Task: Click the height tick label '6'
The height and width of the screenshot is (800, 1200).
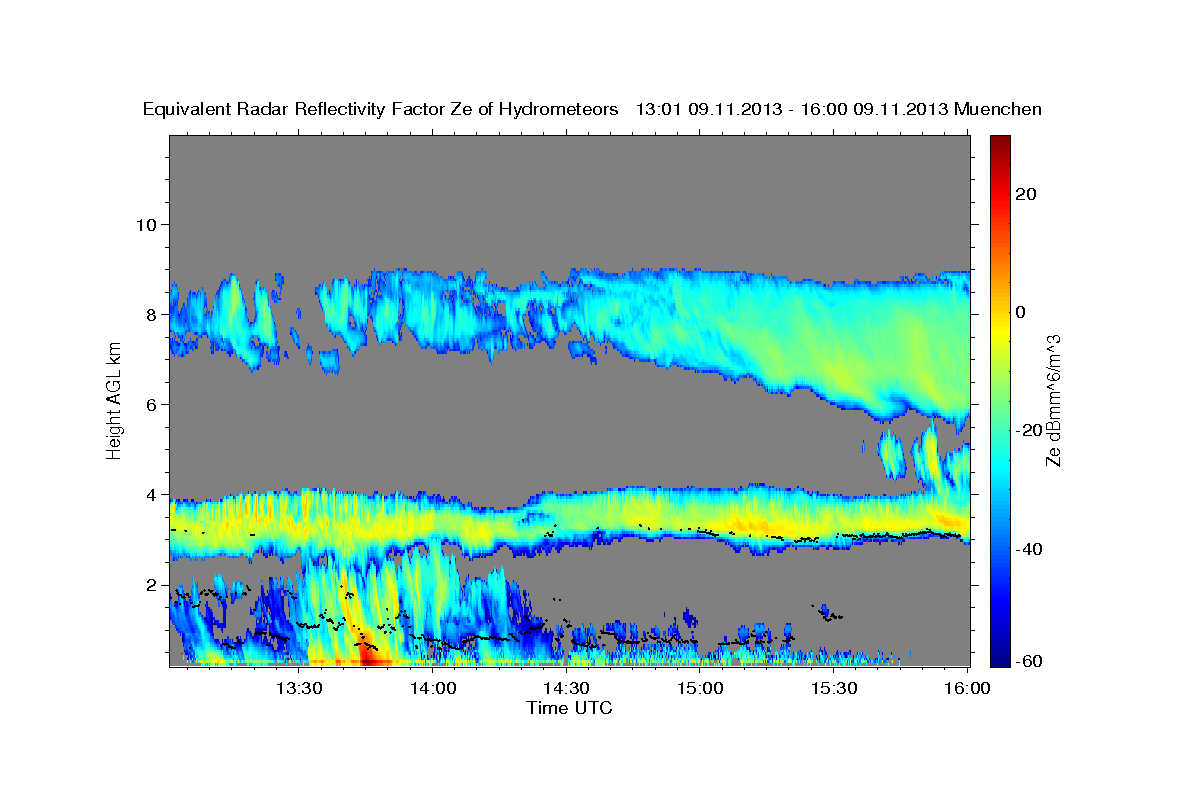Action: point(152,404)
